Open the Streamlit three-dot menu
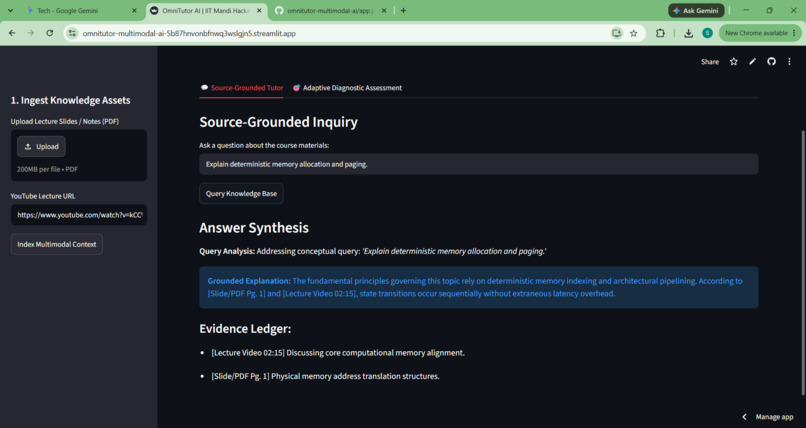The image size is (806, 428). point(789,62)
